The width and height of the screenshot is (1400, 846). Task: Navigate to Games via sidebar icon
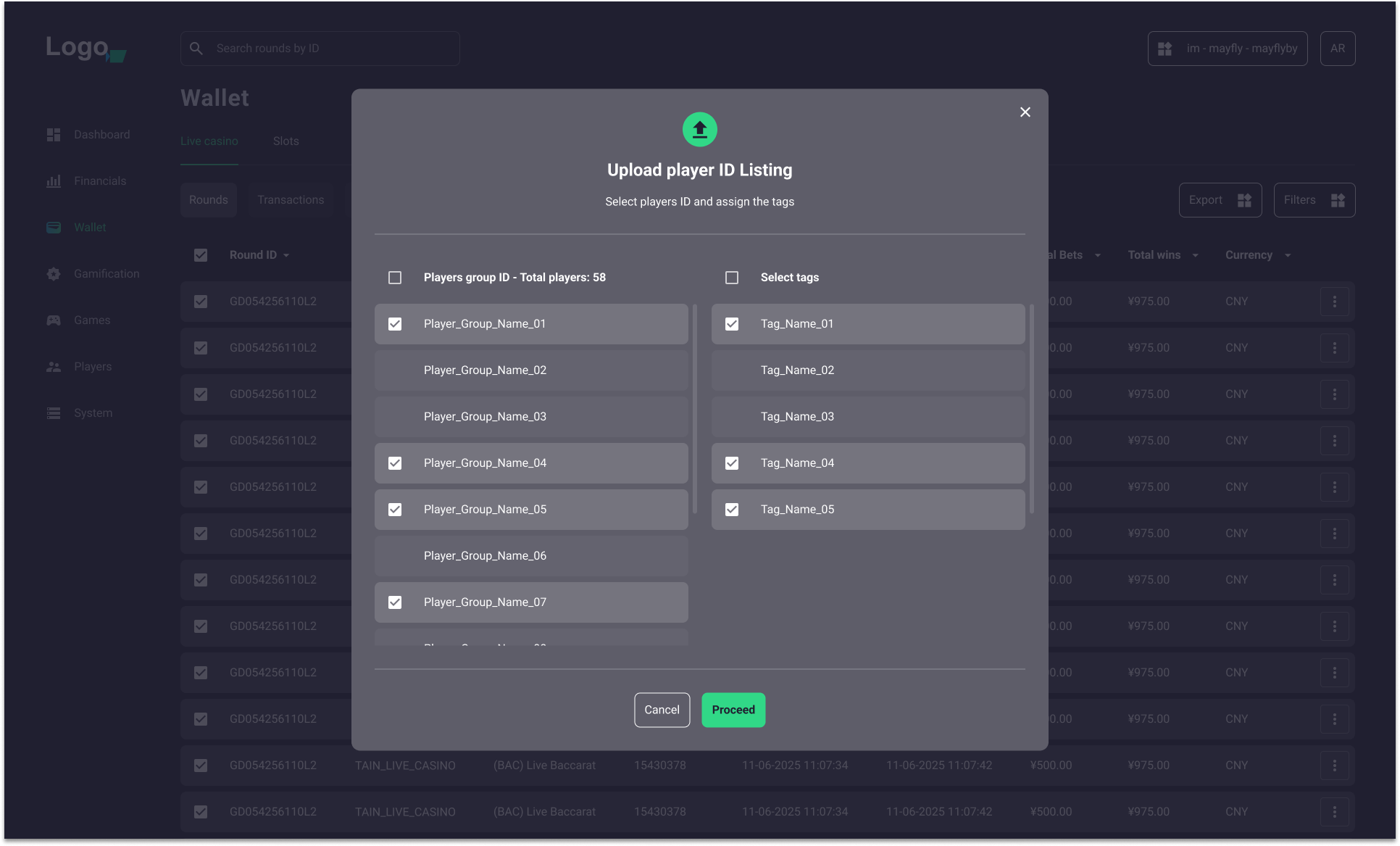click(x=53, y=320)
